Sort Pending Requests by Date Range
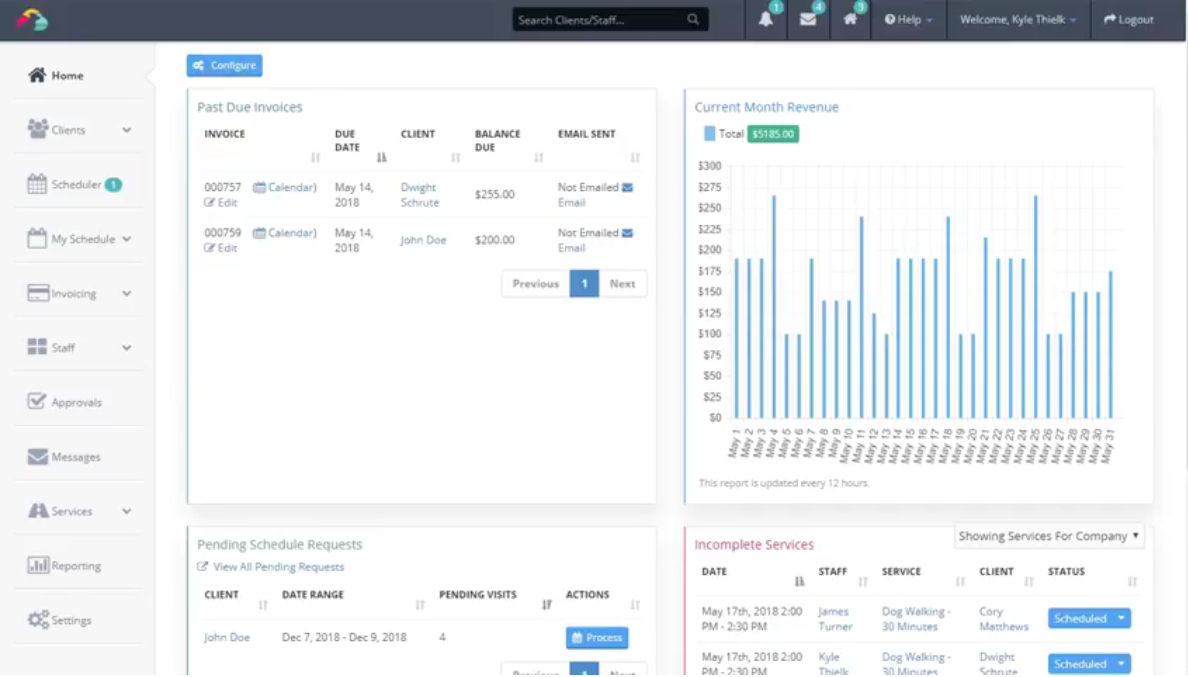The image size is (1188, 677). pyautogui.click(x=420, y=604)
